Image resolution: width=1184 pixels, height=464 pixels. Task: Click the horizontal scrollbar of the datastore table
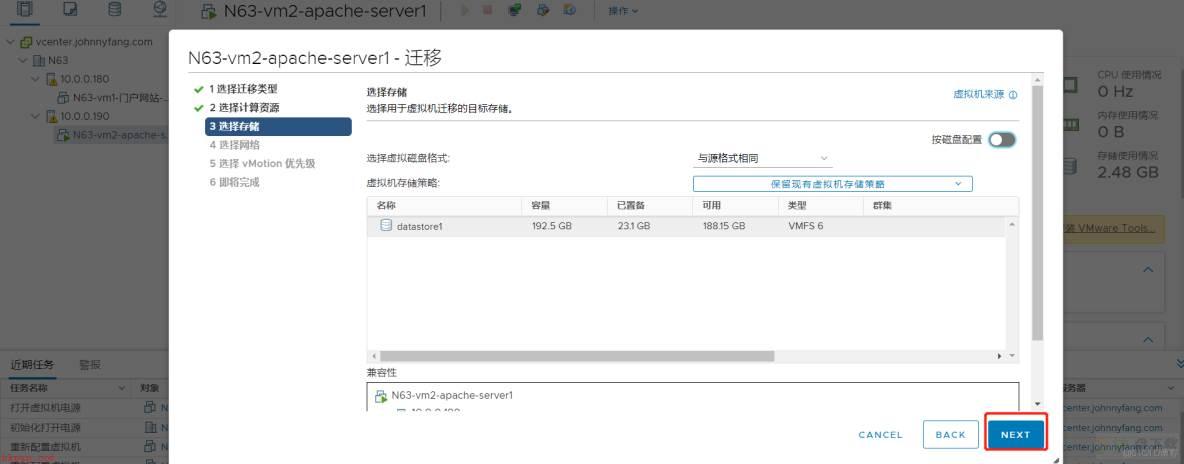[x=578, y=355]
